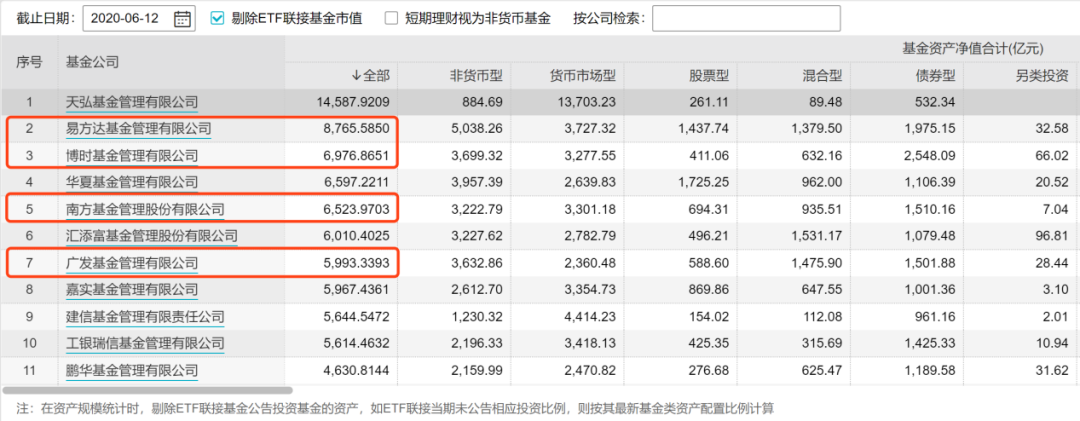Select total value 5,614.4632
The image size is (1080, 421).
click(358, 343)
